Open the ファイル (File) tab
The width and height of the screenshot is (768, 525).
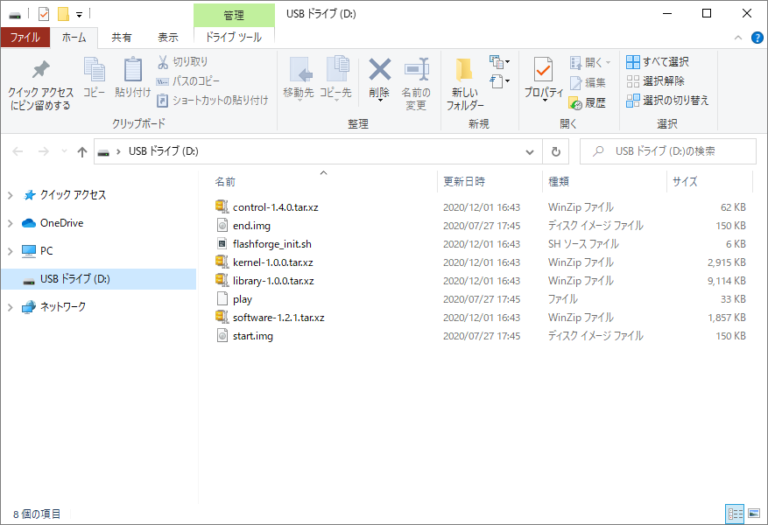coord(25,37)
